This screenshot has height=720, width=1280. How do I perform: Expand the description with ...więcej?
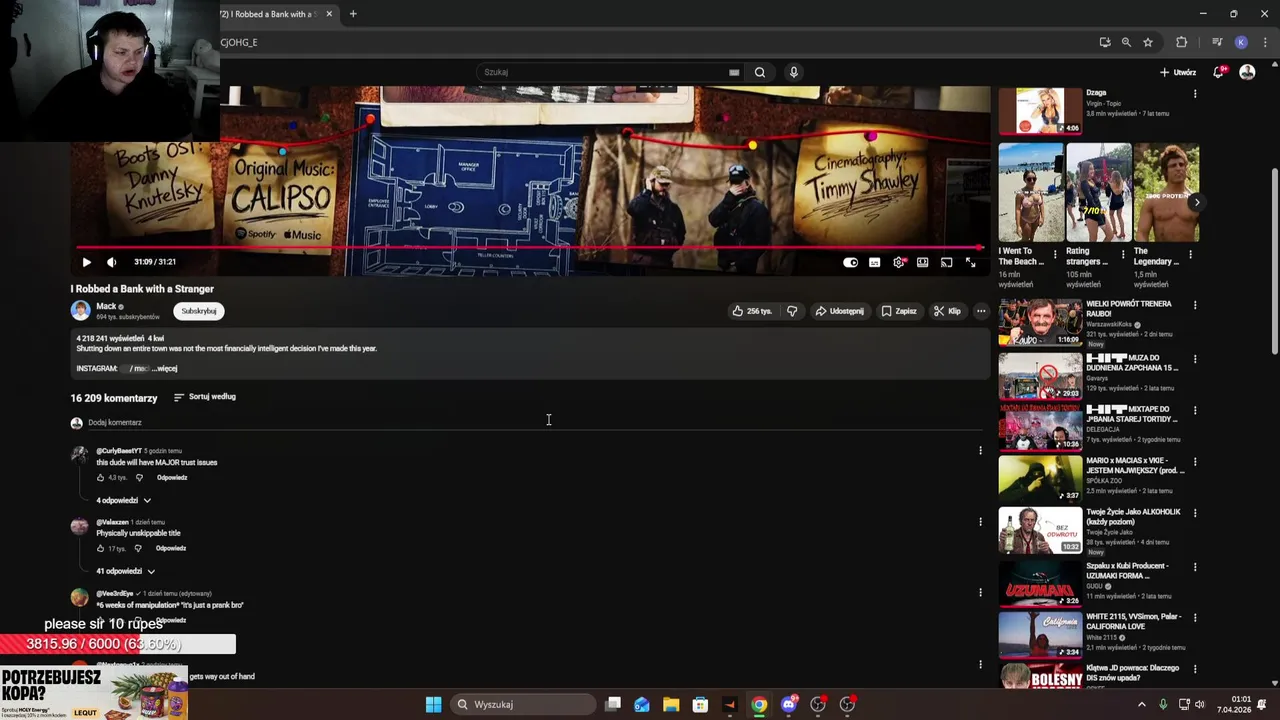click(x=164, y=368)
